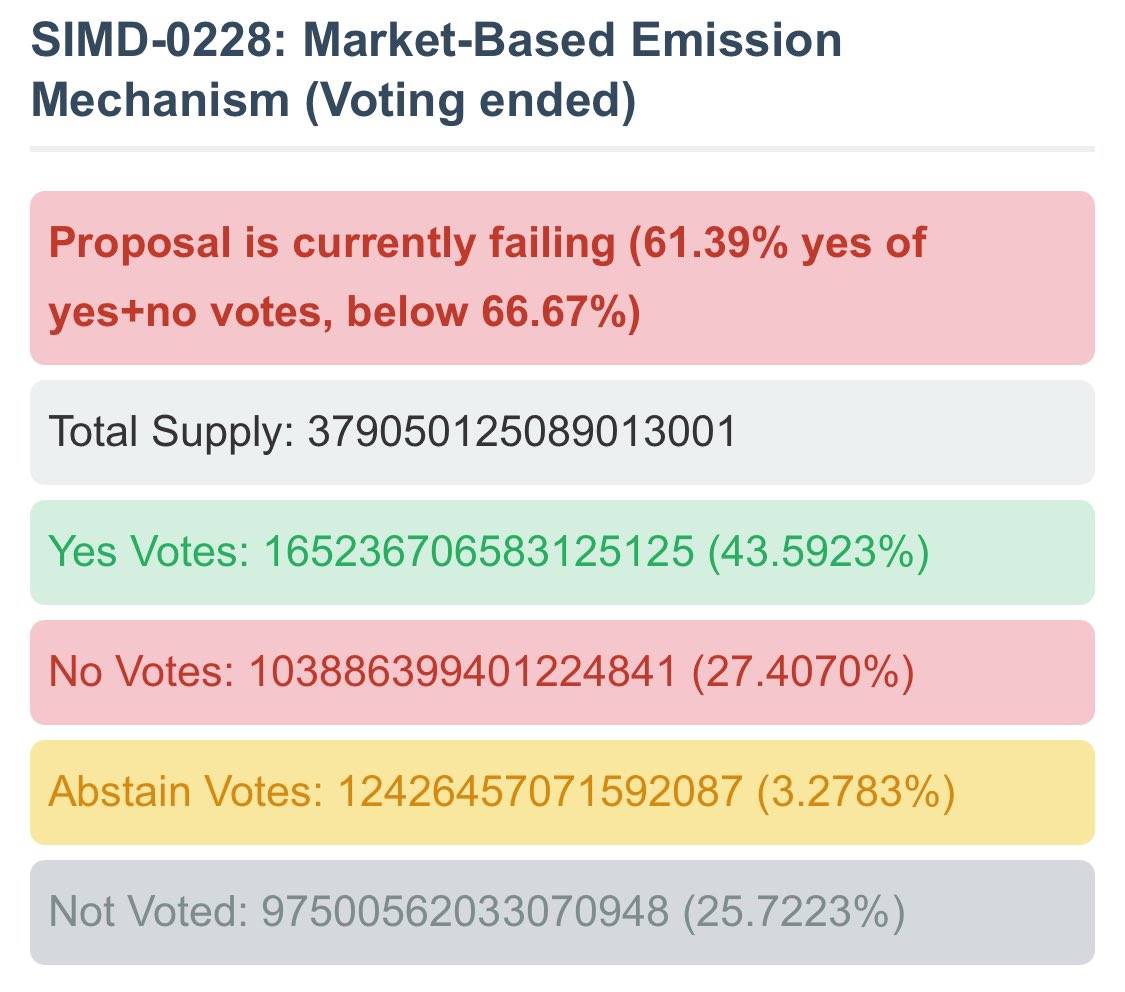Screen dimensions: 1125x992
Task: Click the 61.39% yes percentage in banner
Action: click(x=714, y=243)
